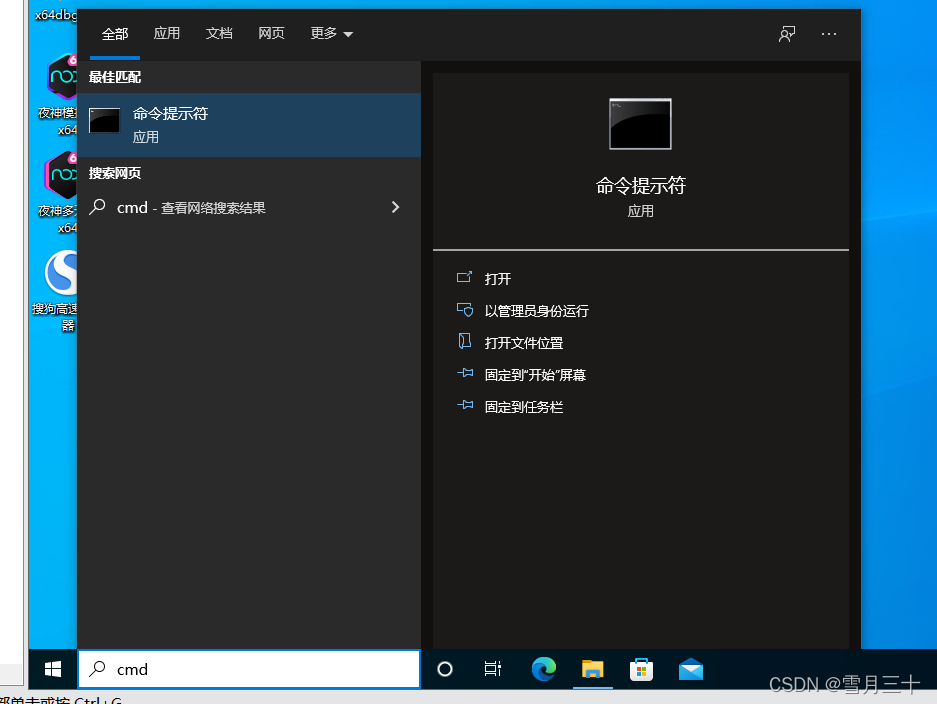Screen dimensions: 937x704
Task: Select the 全部 search tab
Action: (x=115, y=34)
